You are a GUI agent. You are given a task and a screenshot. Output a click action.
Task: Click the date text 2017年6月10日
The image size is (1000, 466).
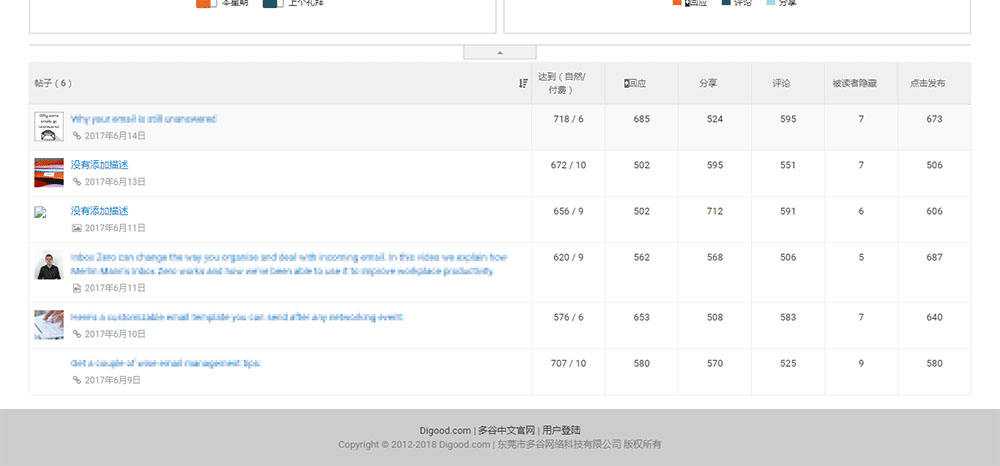pos(115,334)
